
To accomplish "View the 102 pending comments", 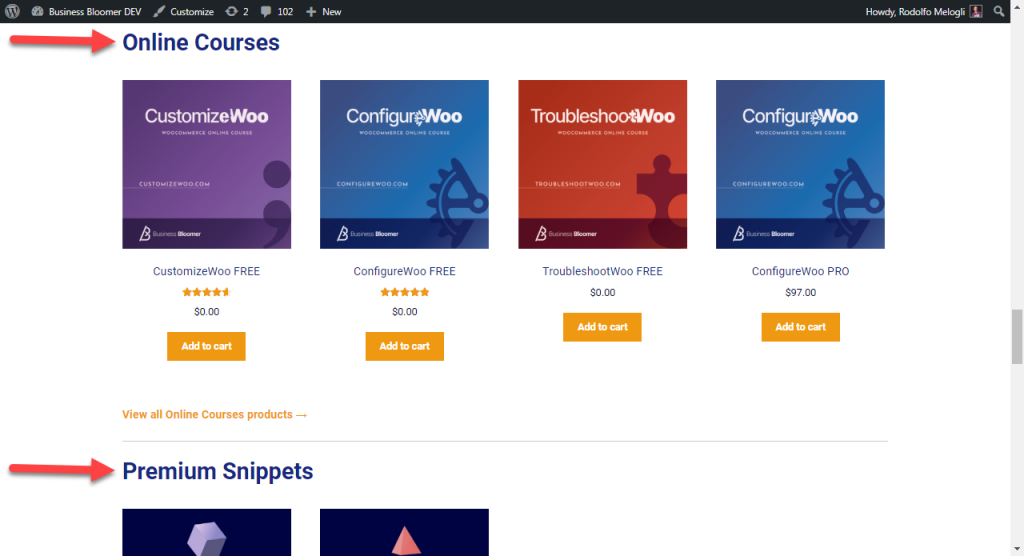I will [277, 11].
